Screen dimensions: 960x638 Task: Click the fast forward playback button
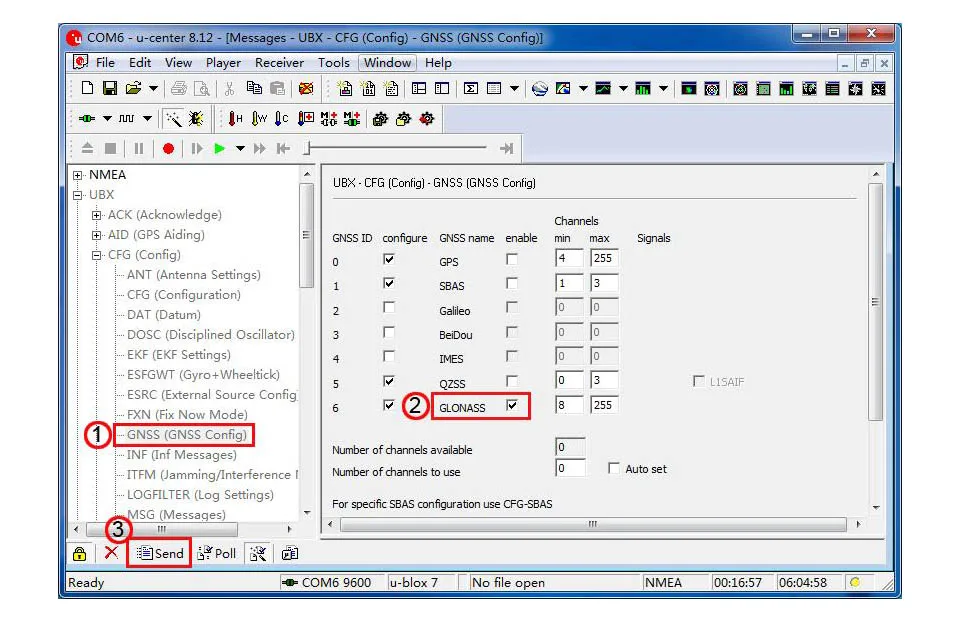260,148
